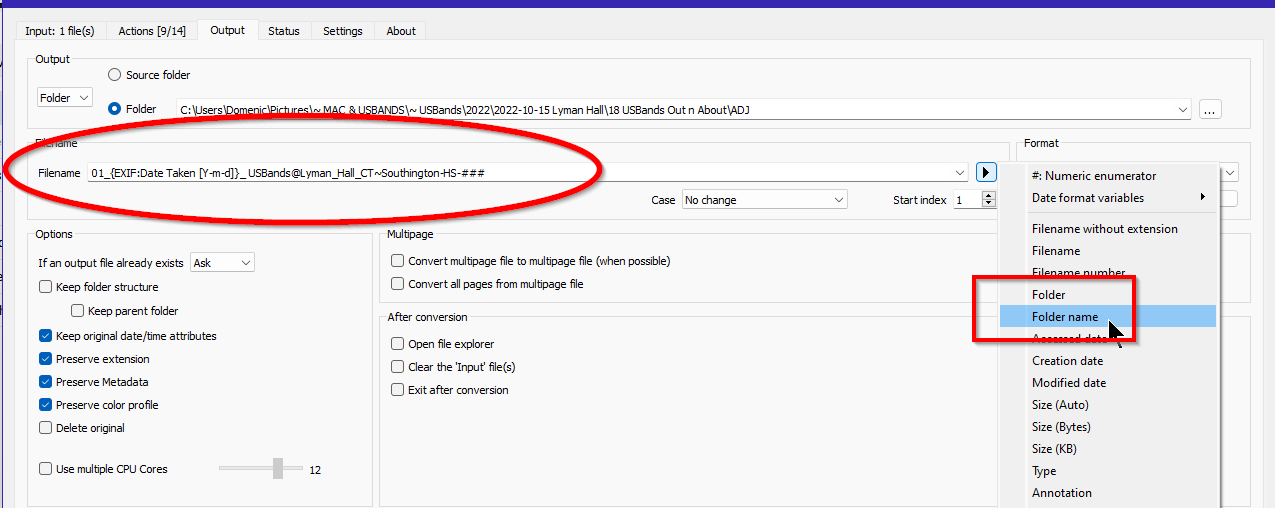The width and height of the screenshot is (1275, 508).
Task: Click the filename variables arrow button
Action: pyautogui.click(x=986, y=173)
